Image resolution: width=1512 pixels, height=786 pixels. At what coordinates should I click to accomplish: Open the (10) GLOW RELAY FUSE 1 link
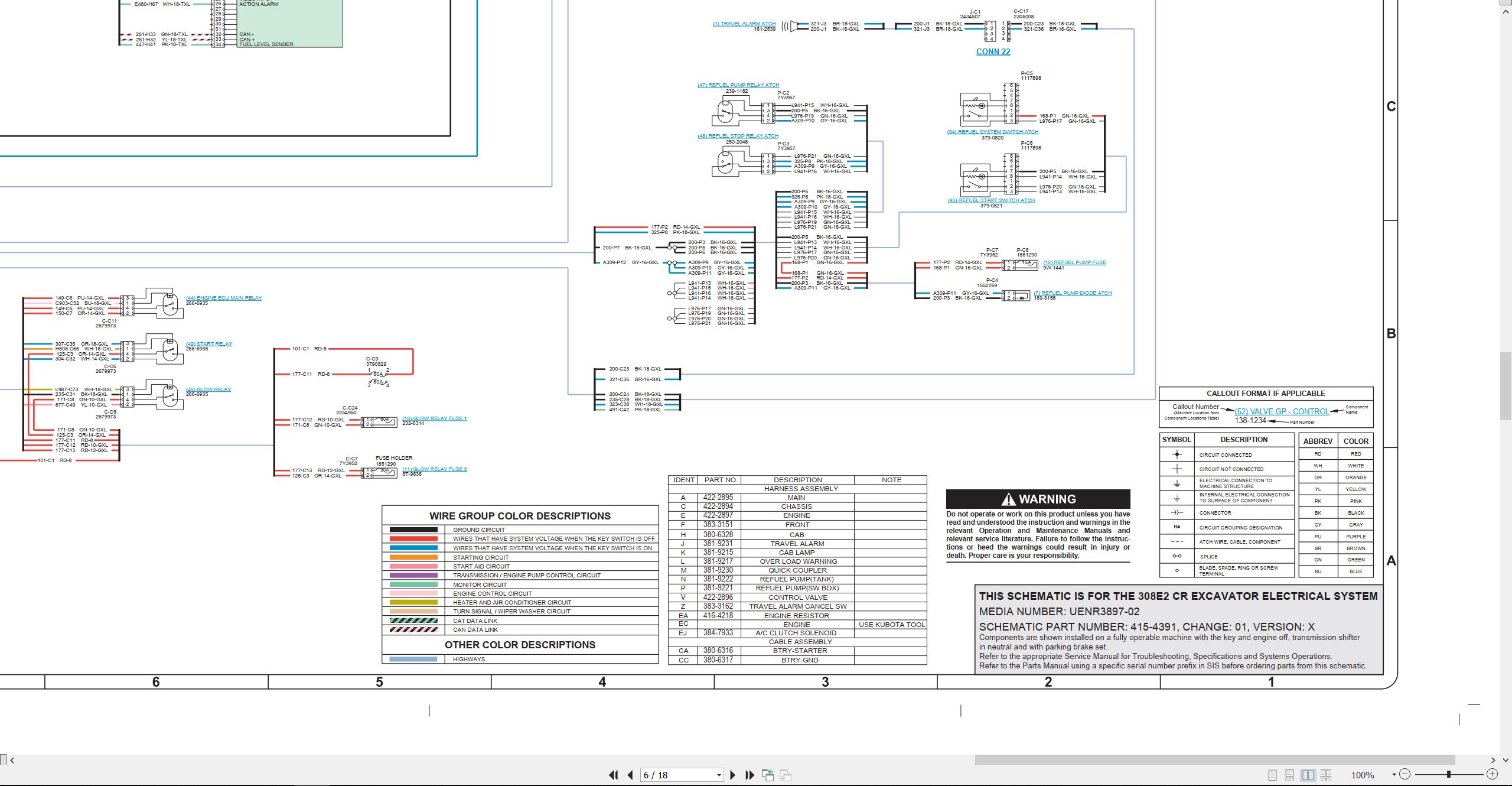(435, 418)
